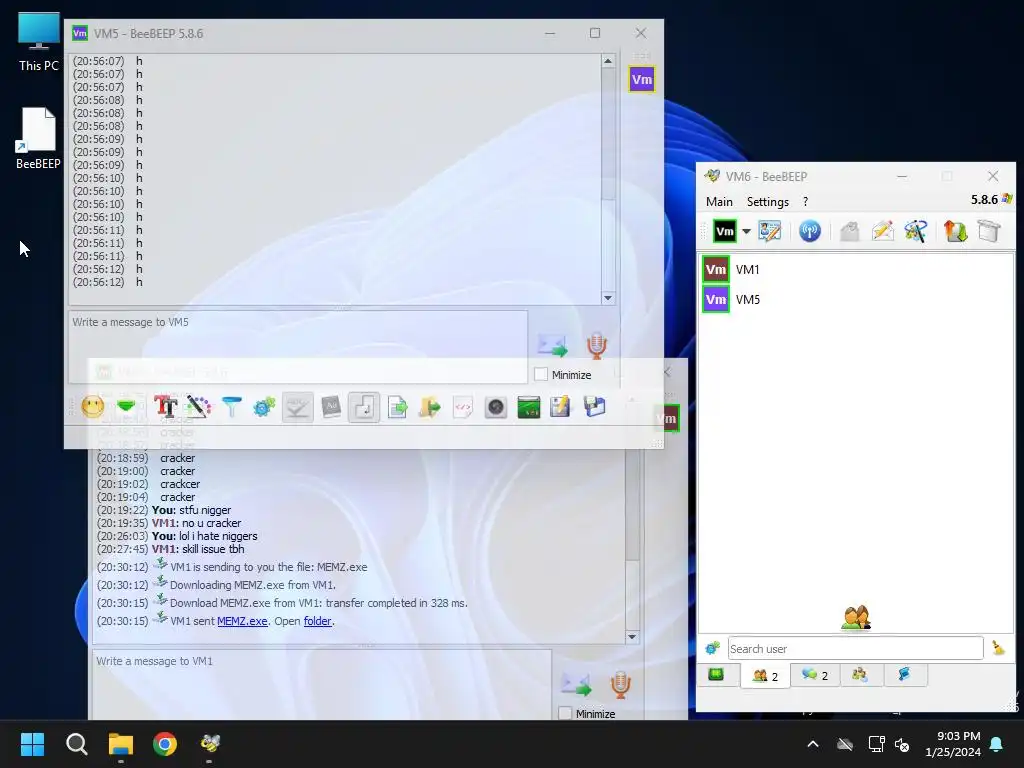Viewport: 1024px width, 768px height.
Task: Open file transfers with the up-down arrows icon
Action: (x=955, y=231)
